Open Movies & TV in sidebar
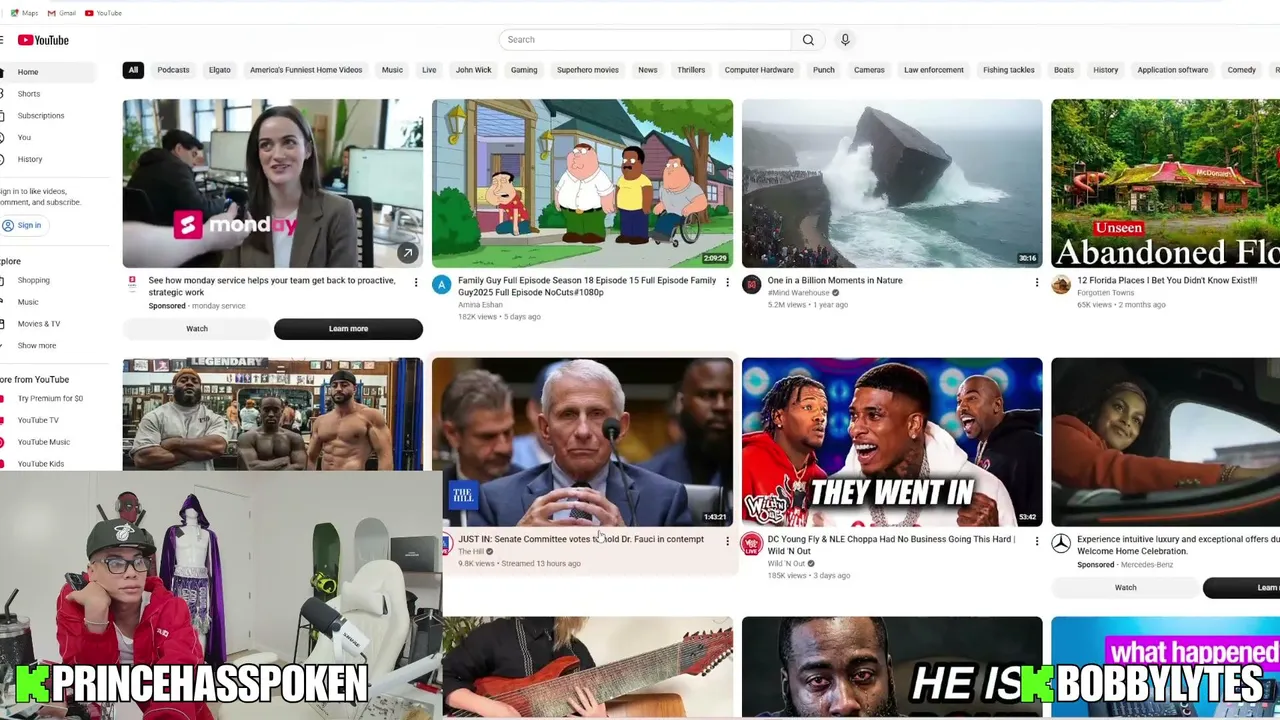This screenshot has height=720, width=1280. [x=46, y=324]
